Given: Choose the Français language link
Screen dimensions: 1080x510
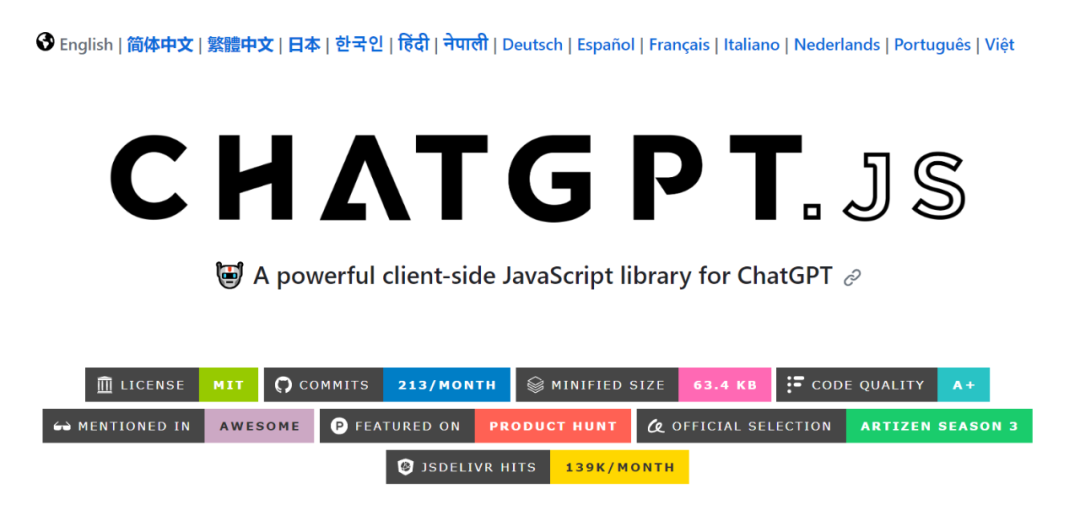Looking at the screenshot, I should click(x=679, y=45).
